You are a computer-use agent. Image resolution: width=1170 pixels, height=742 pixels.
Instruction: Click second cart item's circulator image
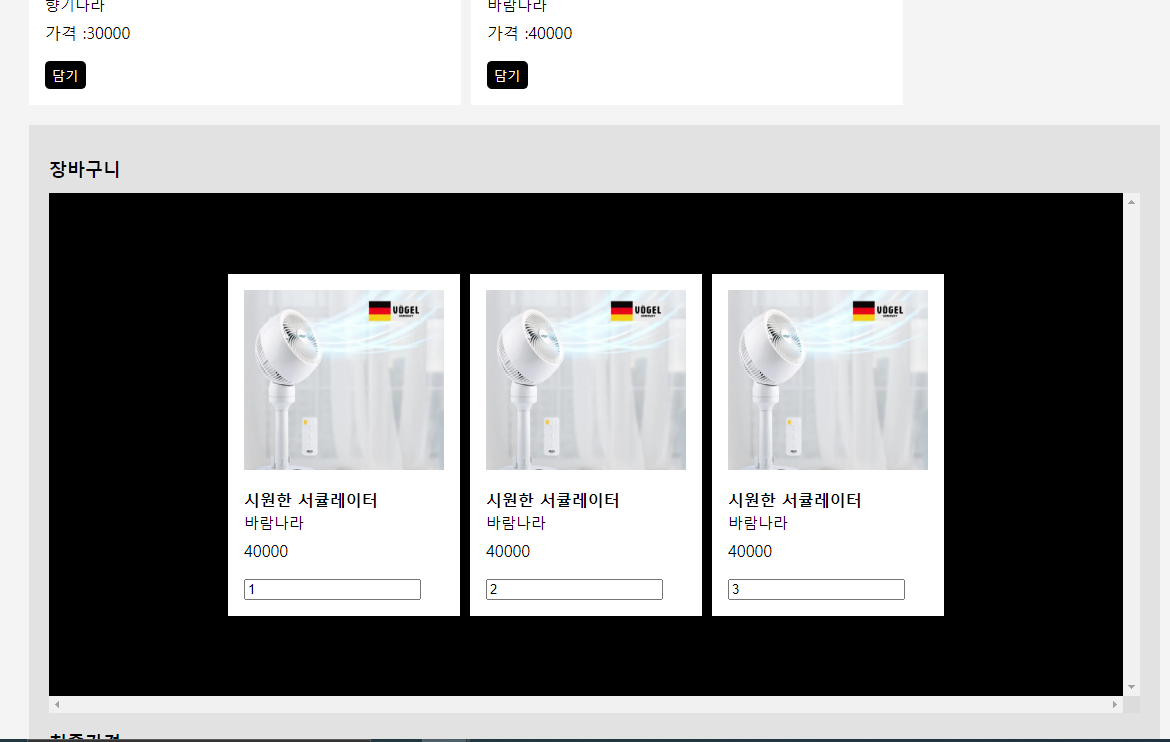point(586,380)
